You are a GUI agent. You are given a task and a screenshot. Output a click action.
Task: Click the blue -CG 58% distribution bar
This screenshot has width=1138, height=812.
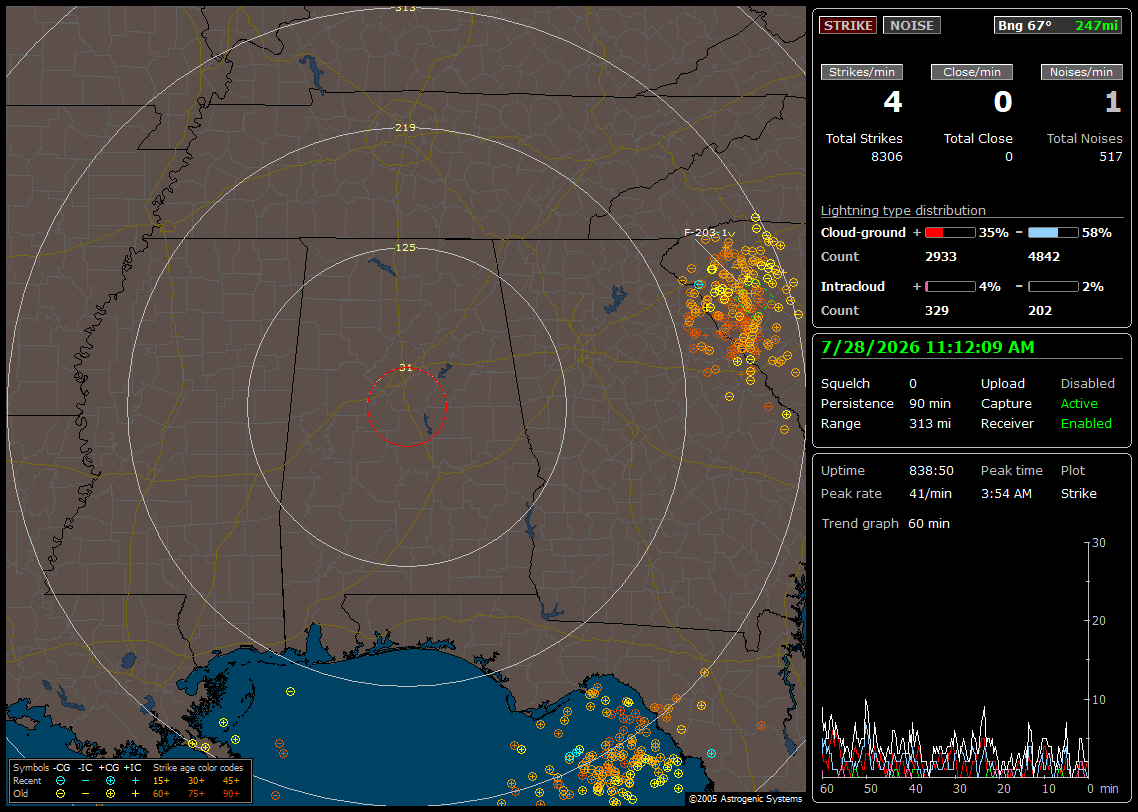[1053, 233]
